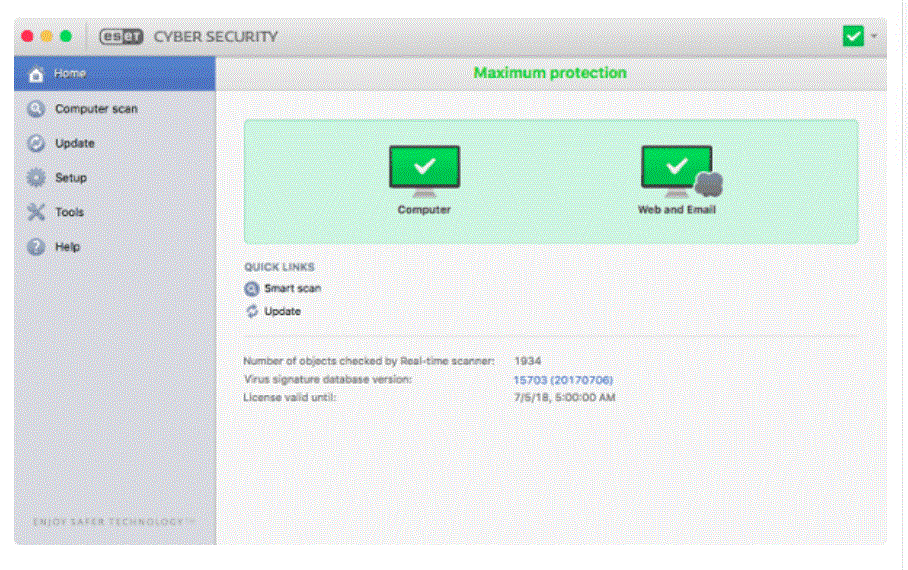Viewport: 908px width, 570px height.
Task: Click the ESET logo in title bar
Action: (x=121, y=36)
